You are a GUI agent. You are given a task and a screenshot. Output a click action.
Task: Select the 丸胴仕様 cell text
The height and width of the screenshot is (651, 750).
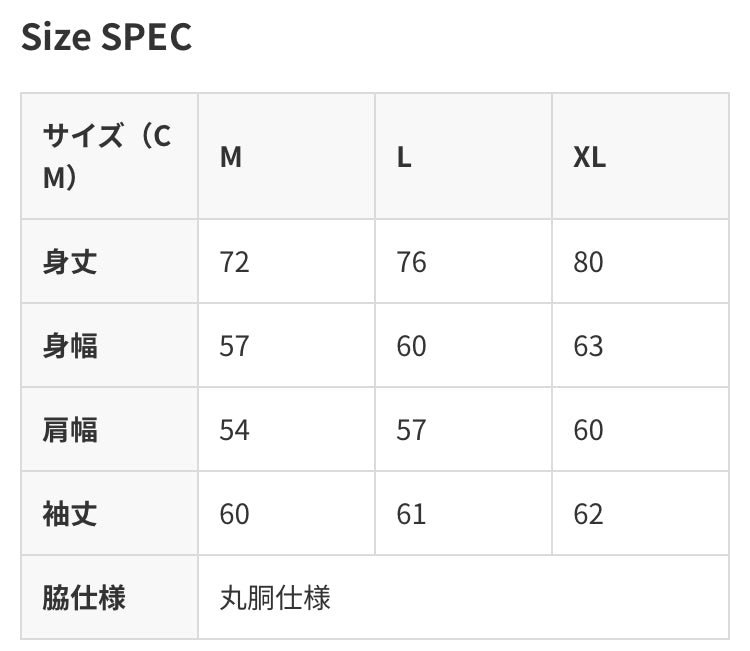point(275,598)
